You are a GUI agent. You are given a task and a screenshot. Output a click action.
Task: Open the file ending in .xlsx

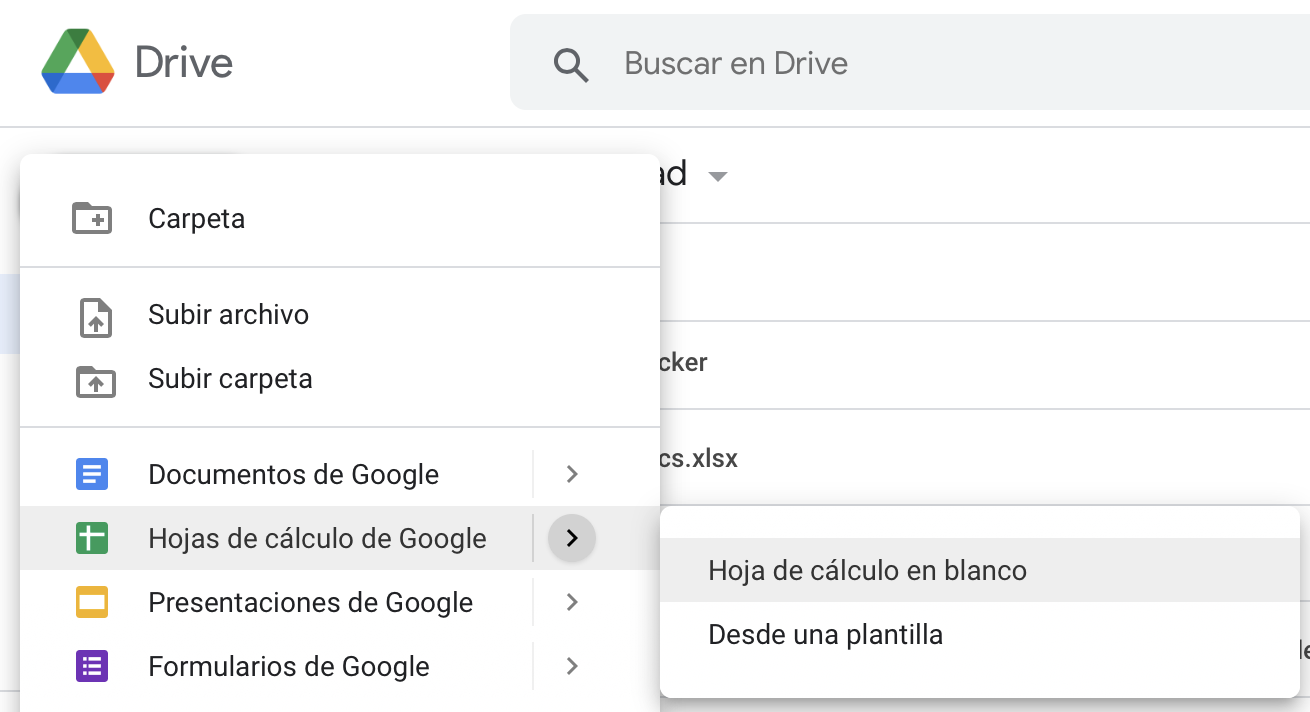point(699,459)
